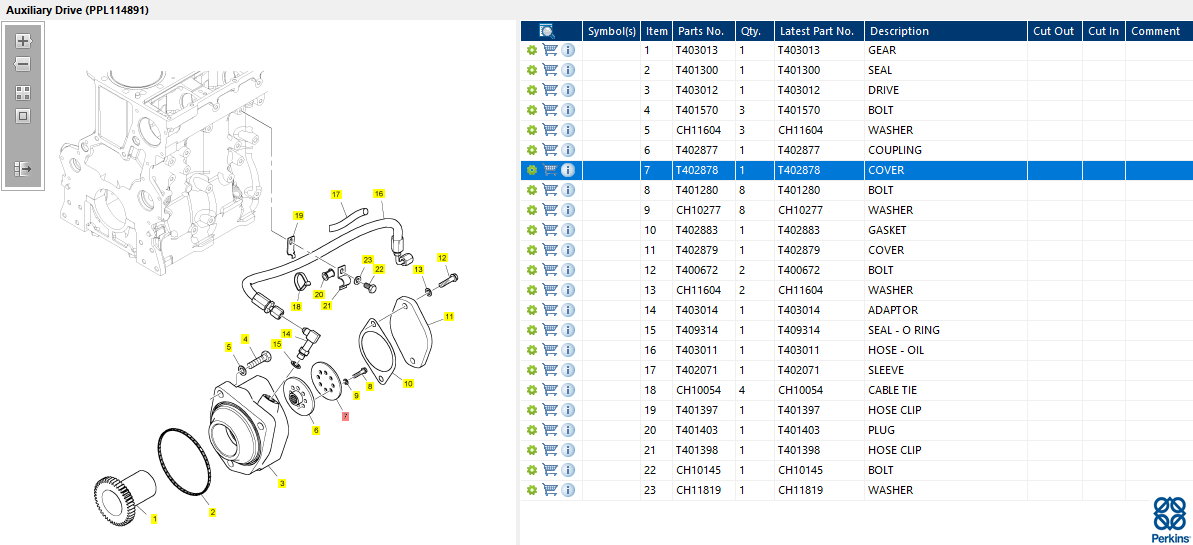Screen dimensions: 1193x545
Task: Add BOLT T401570 to cart
Action: [551, 110]
